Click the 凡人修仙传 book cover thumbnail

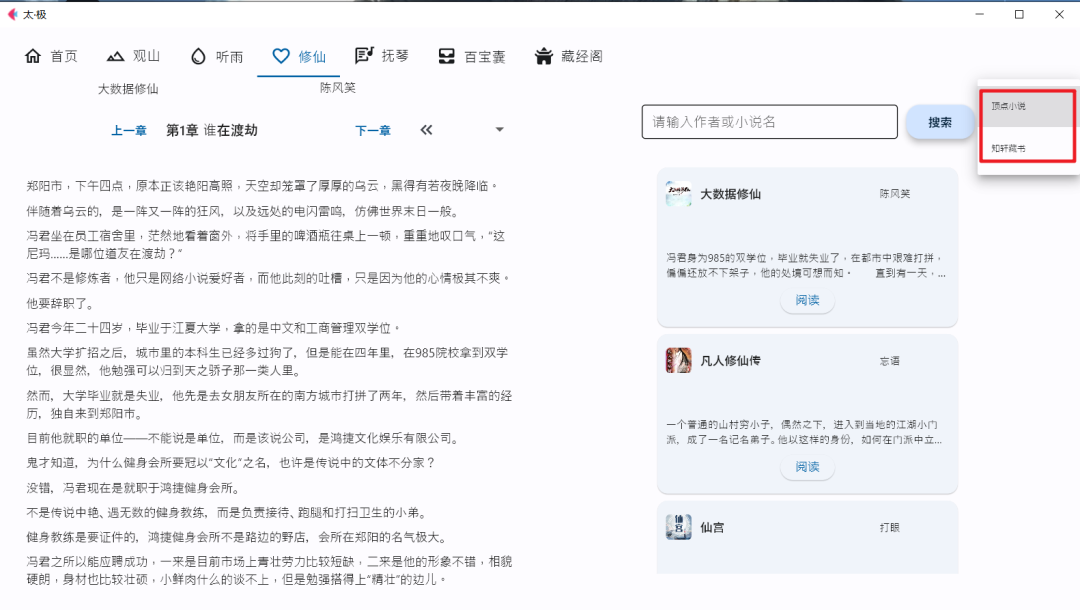pos(678,360)
